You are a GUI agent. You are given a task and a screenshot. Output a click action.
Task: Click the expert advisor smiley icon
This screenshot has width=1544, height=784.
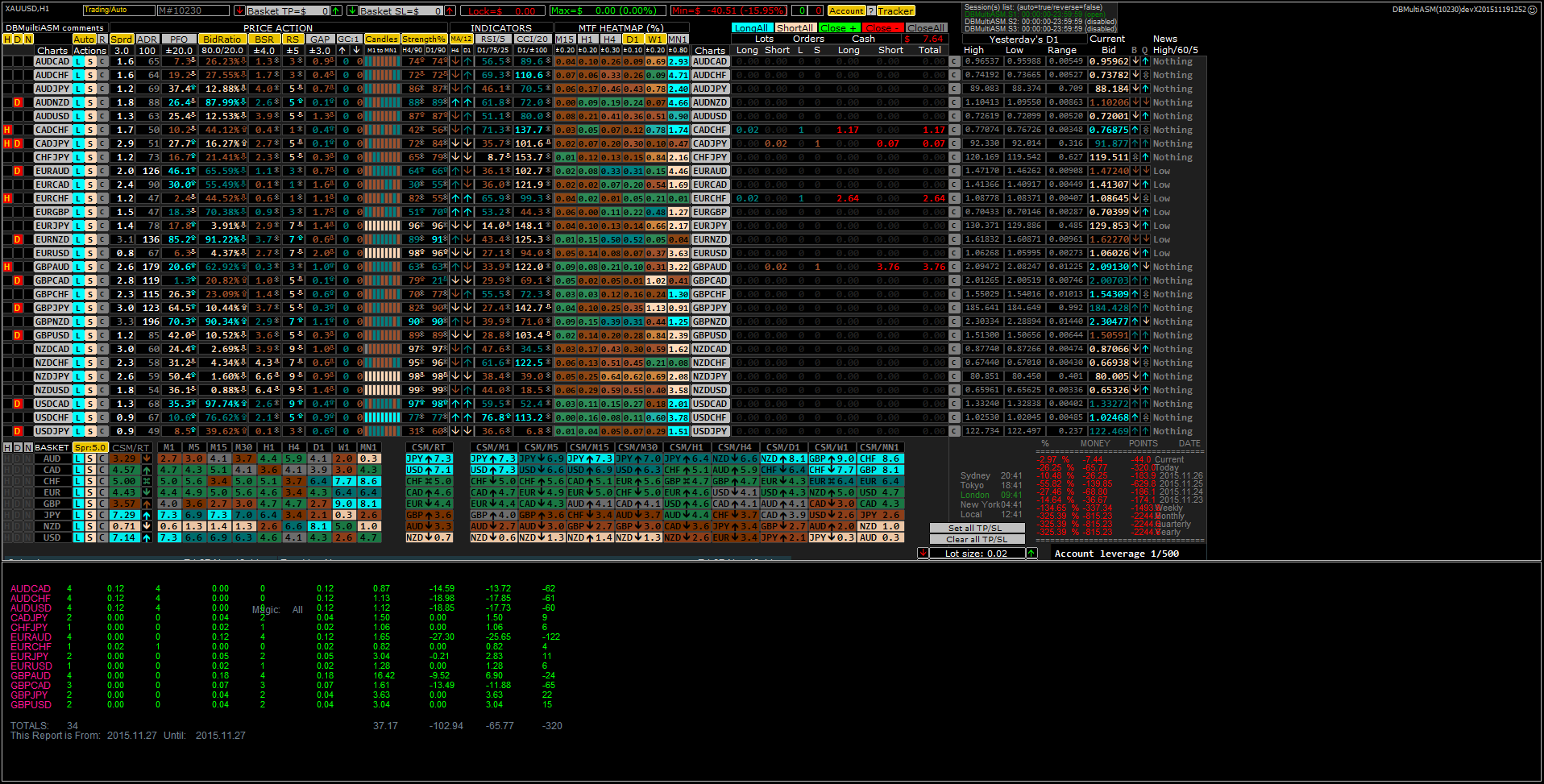[1533, 10]
